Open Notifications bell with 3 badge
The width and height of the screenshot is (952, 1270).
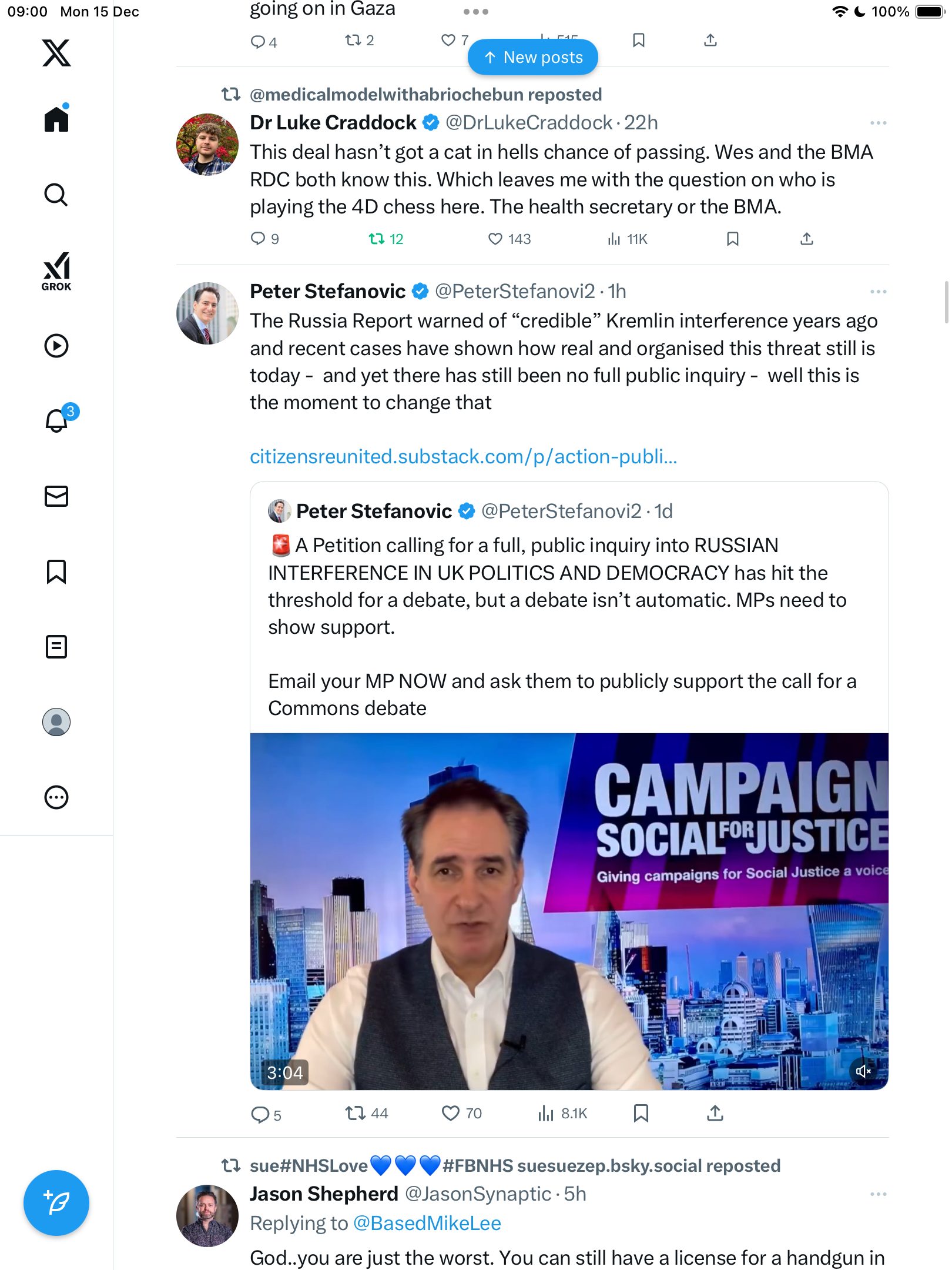[x=57, y=420]
